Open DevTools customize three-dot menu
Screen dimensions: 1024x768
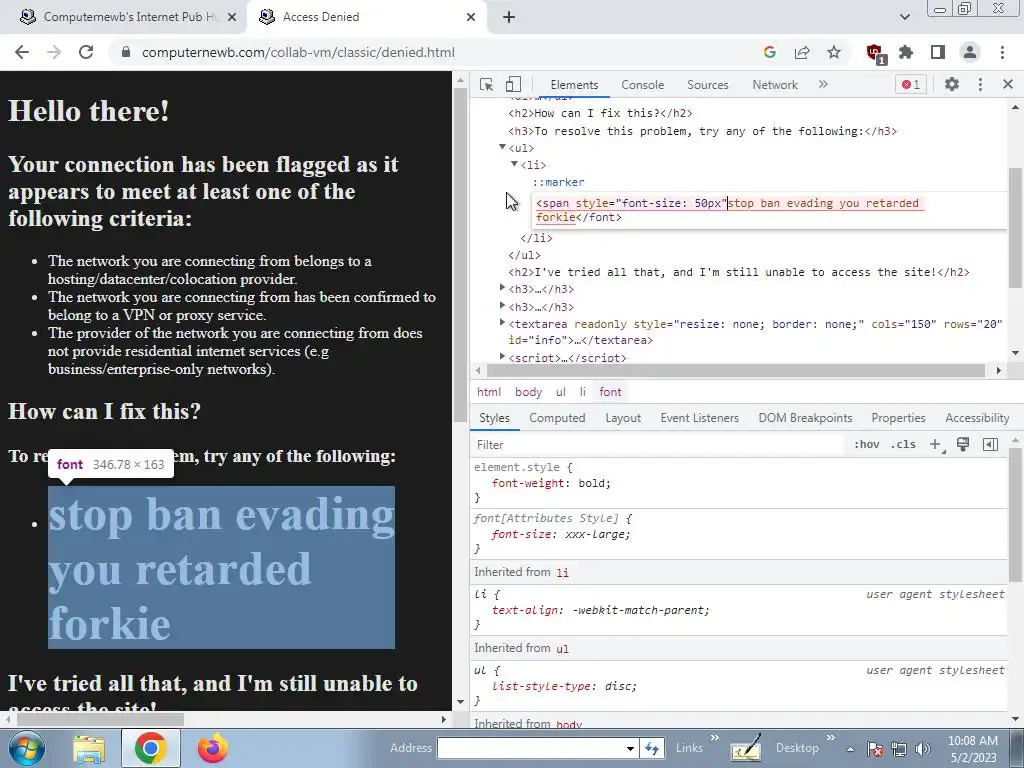(x=980, y=84)
